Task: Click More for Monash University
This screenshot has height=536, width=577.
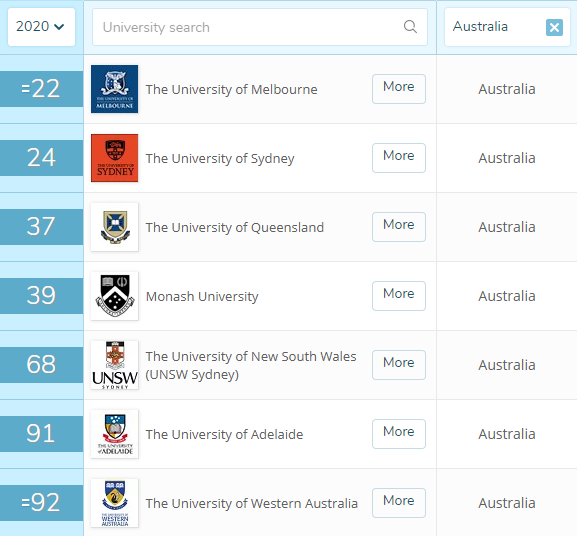Action: [399, 296]
